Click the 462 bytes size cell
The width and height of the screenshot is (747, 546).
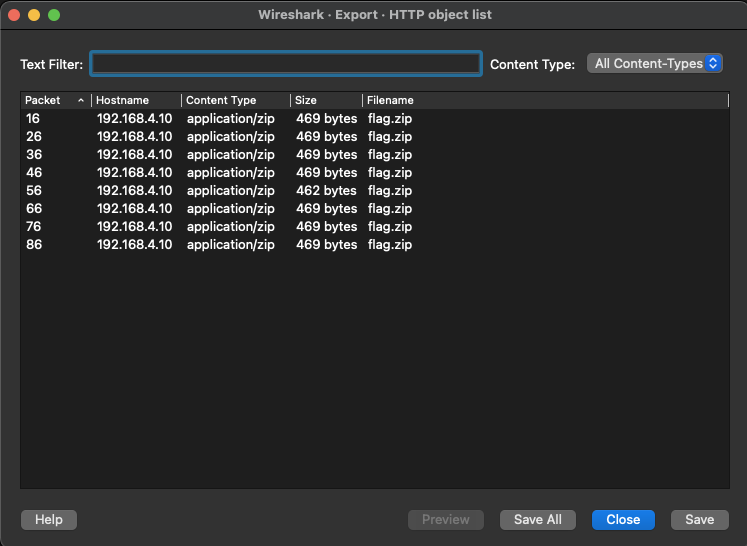coord(326,191)
